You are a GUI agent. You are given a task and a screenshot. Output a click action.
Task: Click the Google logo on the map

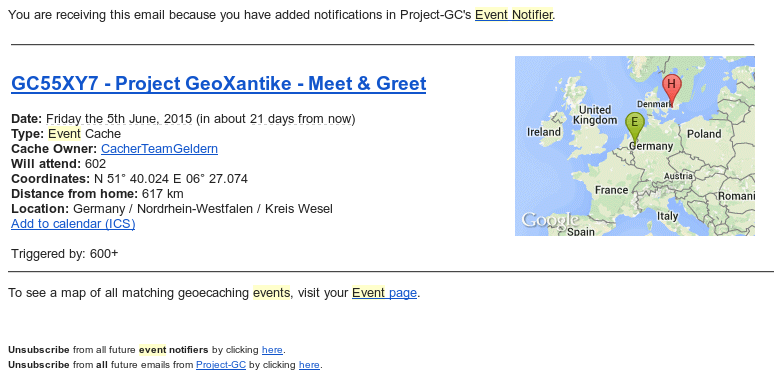(550, 220)
